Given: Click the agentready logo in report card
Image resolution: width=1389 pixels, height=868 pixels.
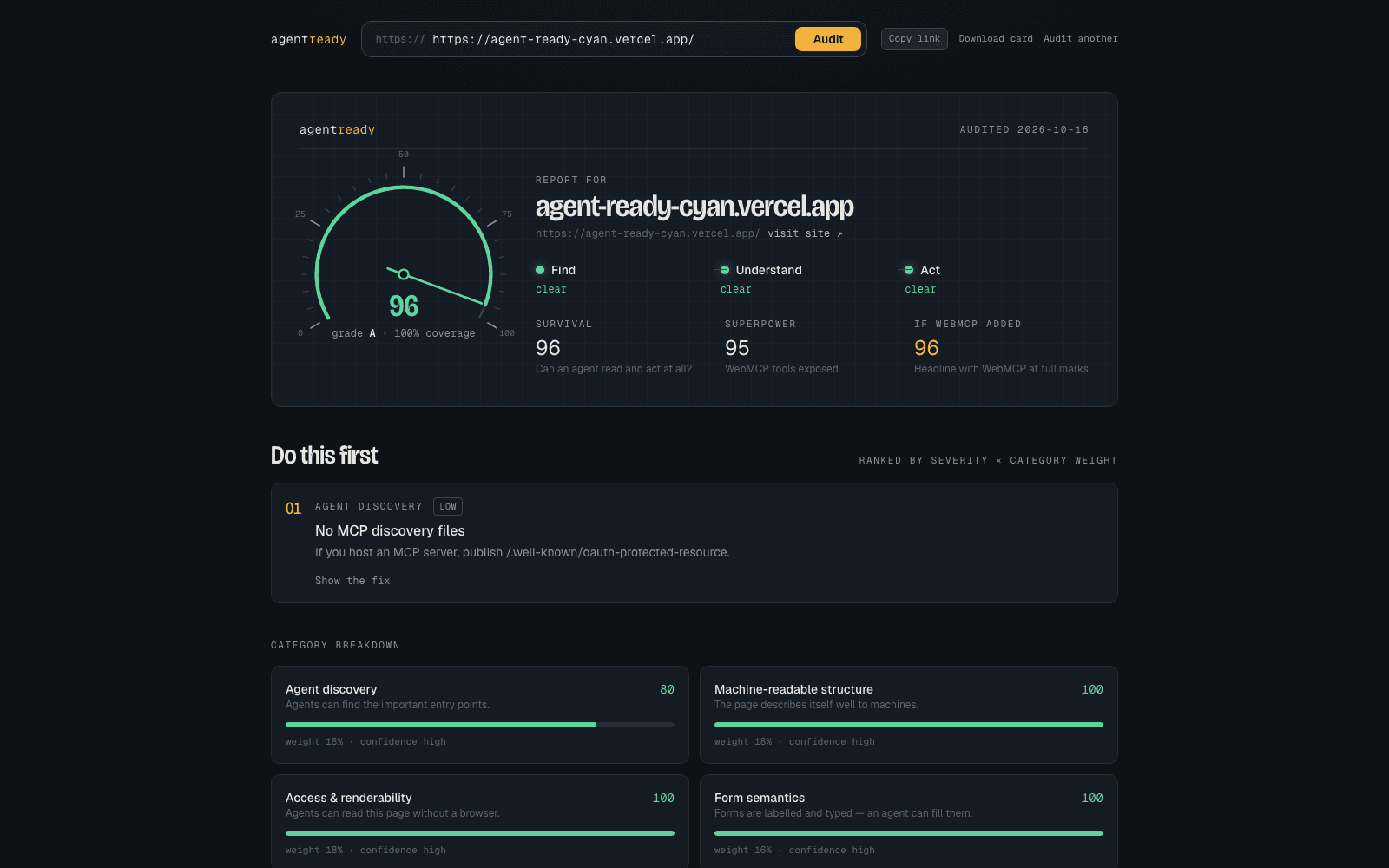Looking at the screenshot, I should (337, 129).
